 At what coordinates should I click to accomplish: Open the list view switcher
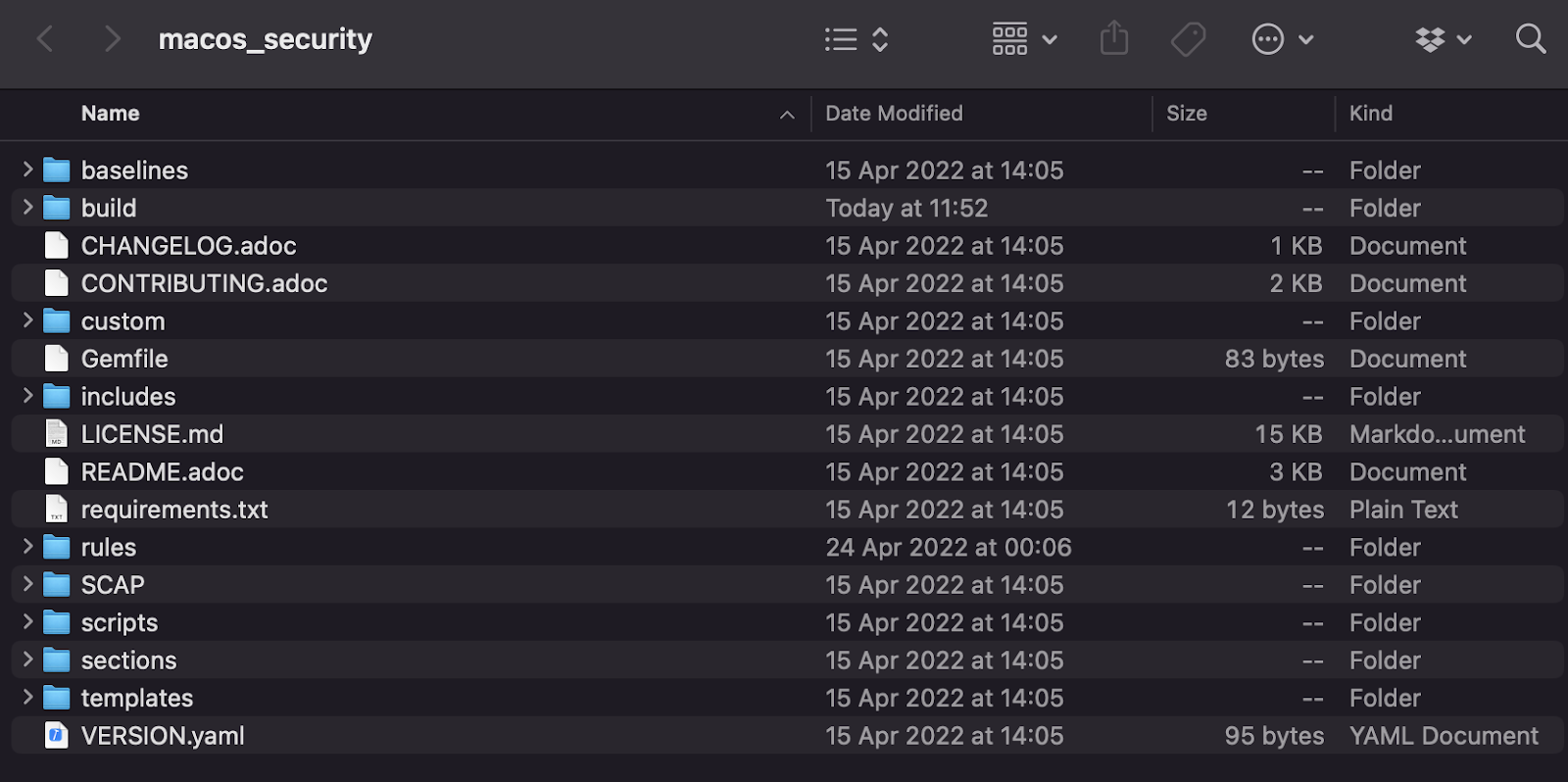(x=857, y=39)
